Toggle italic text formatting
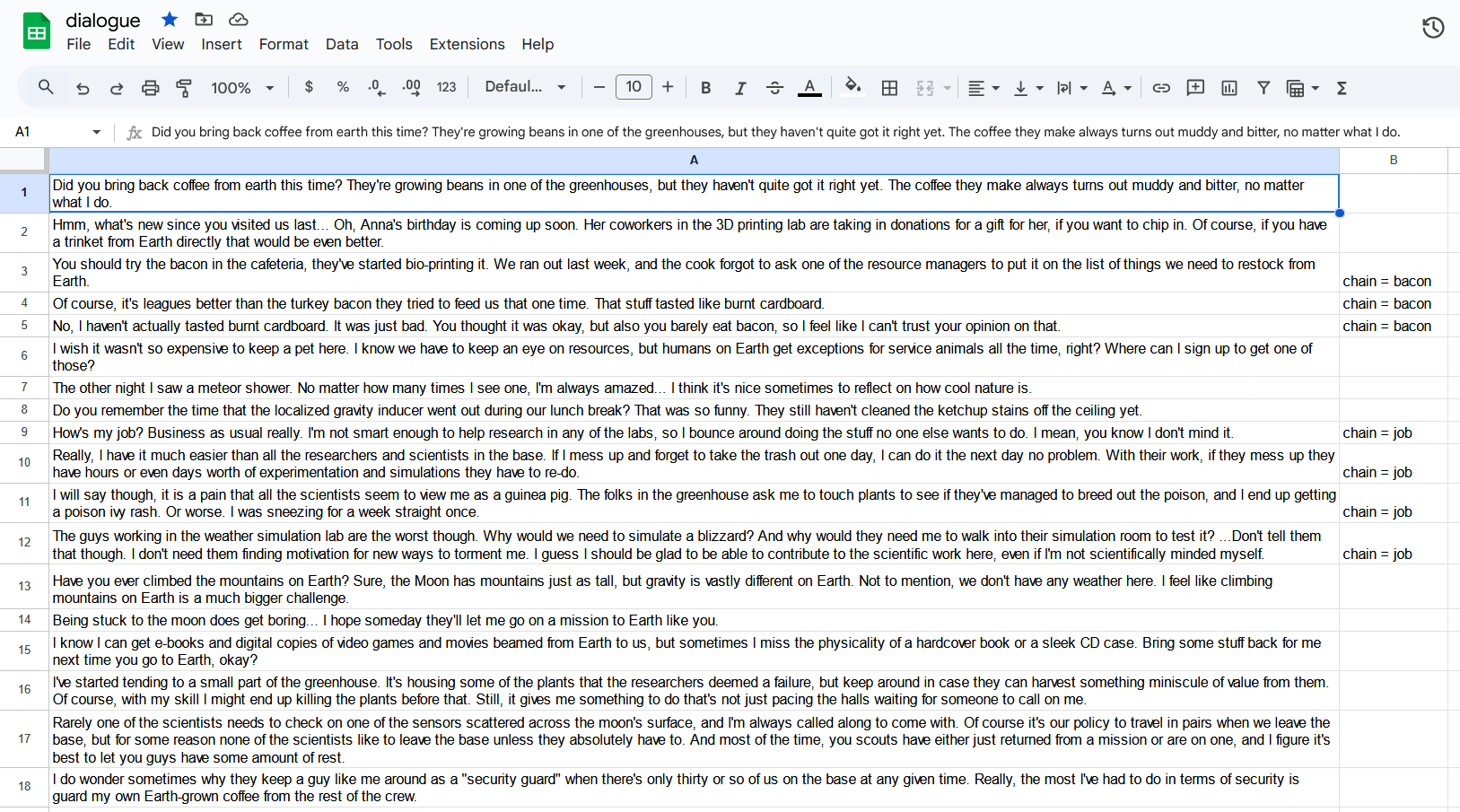1460x812 pixels. (x=740, y=88)
